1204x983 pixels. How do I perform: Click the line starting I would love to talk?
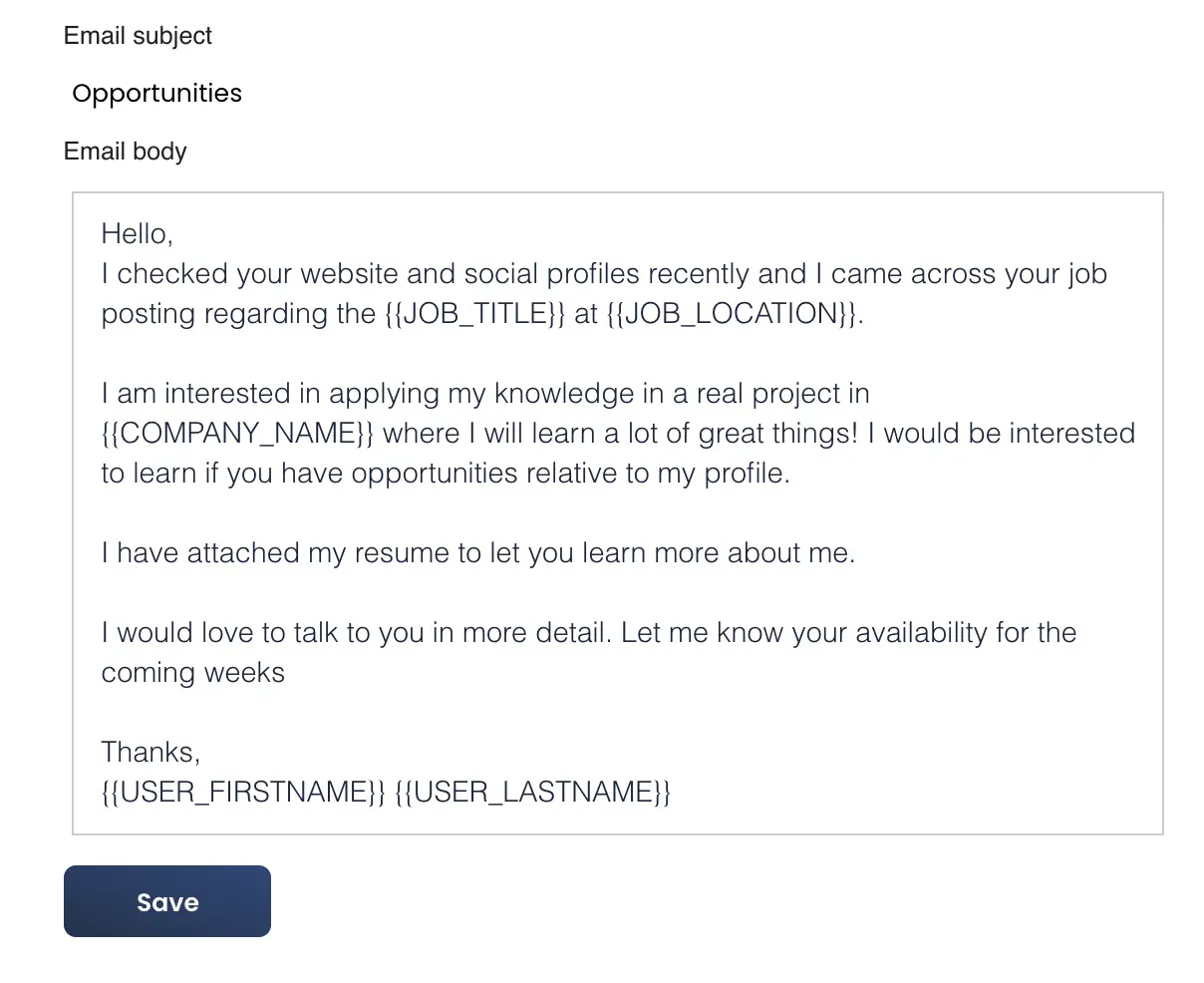pos(589,633)
